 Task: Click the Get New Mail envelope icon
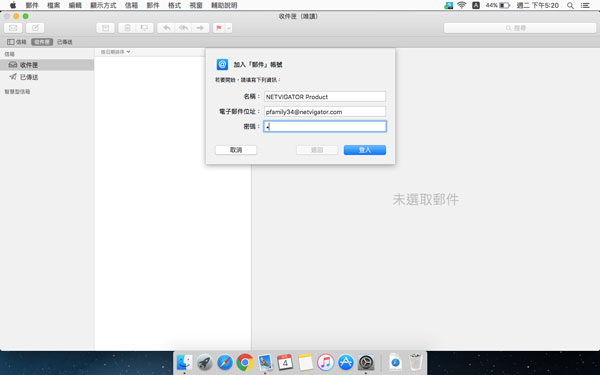tap(13, 28)
